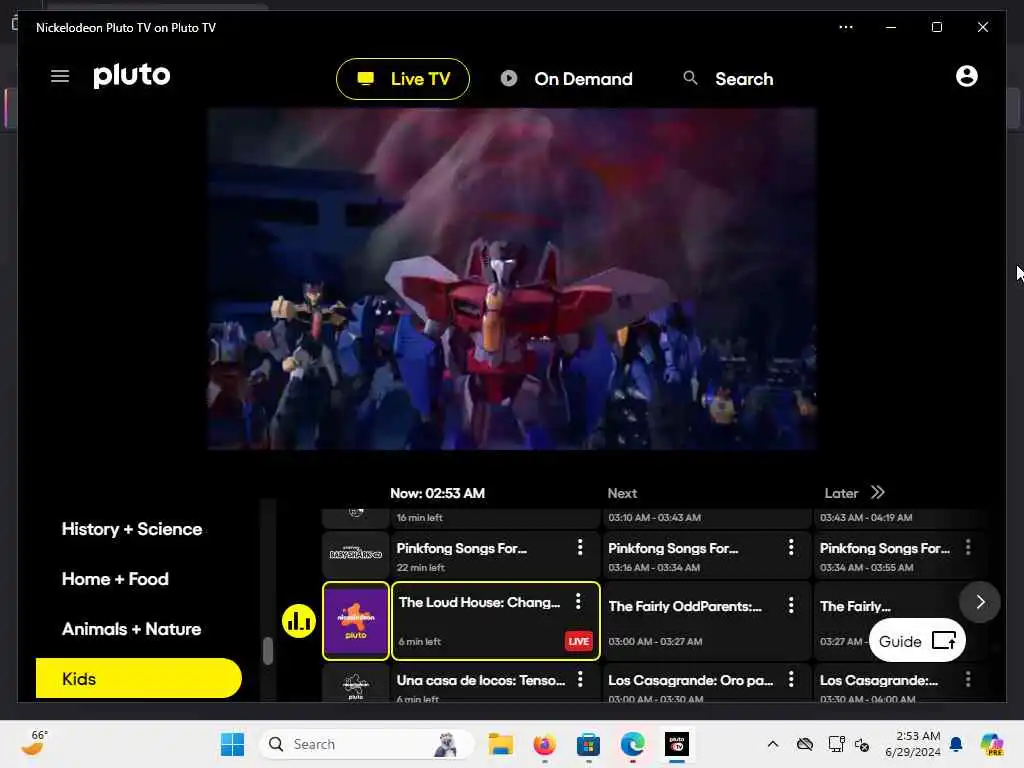Open the notification bell
1024x768 pixels.
click(x=956, y=744)
